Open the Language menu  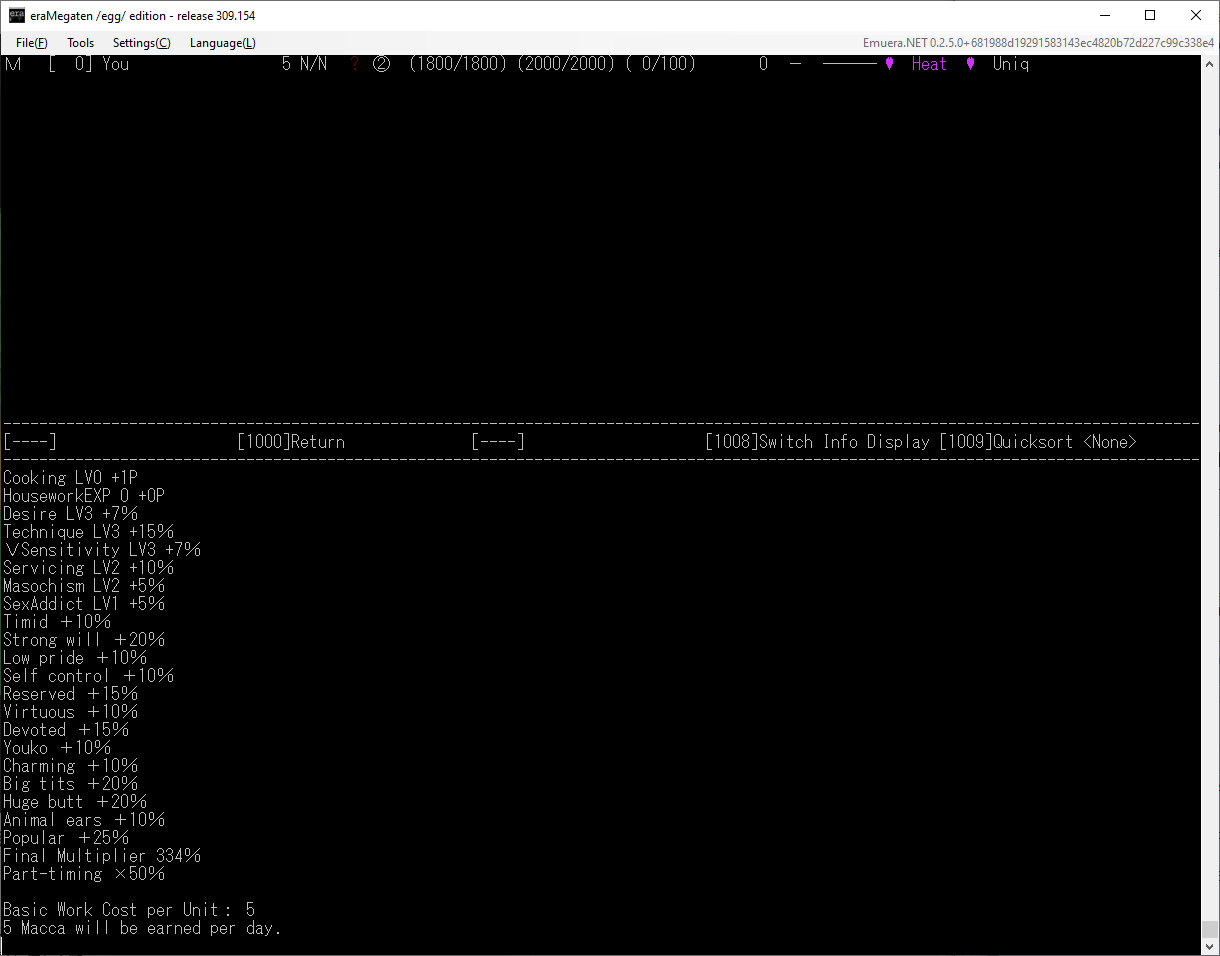click(222, 43)
